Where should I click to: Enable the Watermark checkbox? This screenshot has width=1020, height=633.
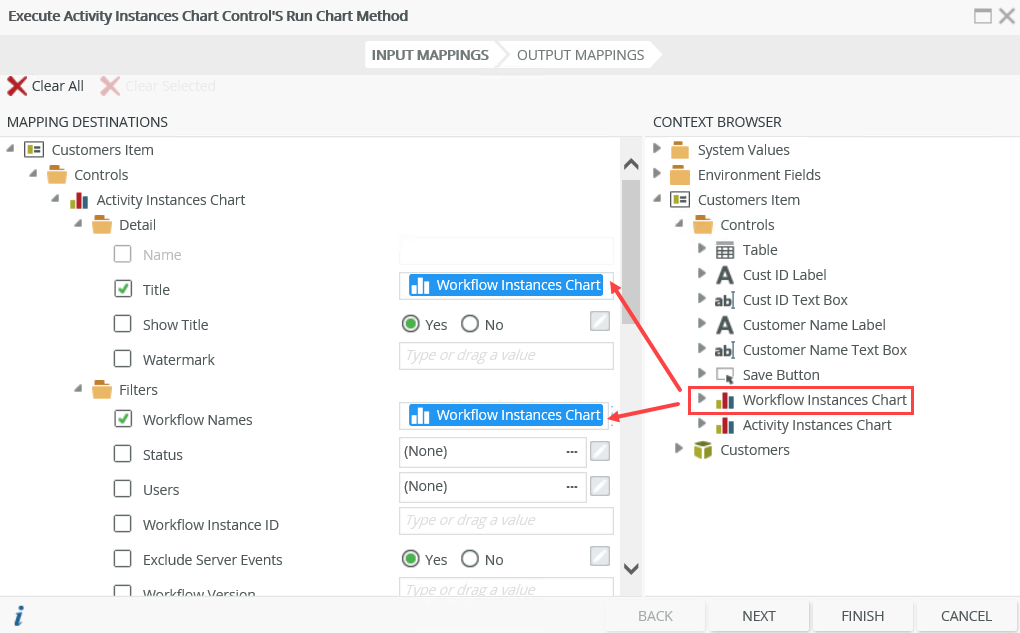tap(123, 359)
